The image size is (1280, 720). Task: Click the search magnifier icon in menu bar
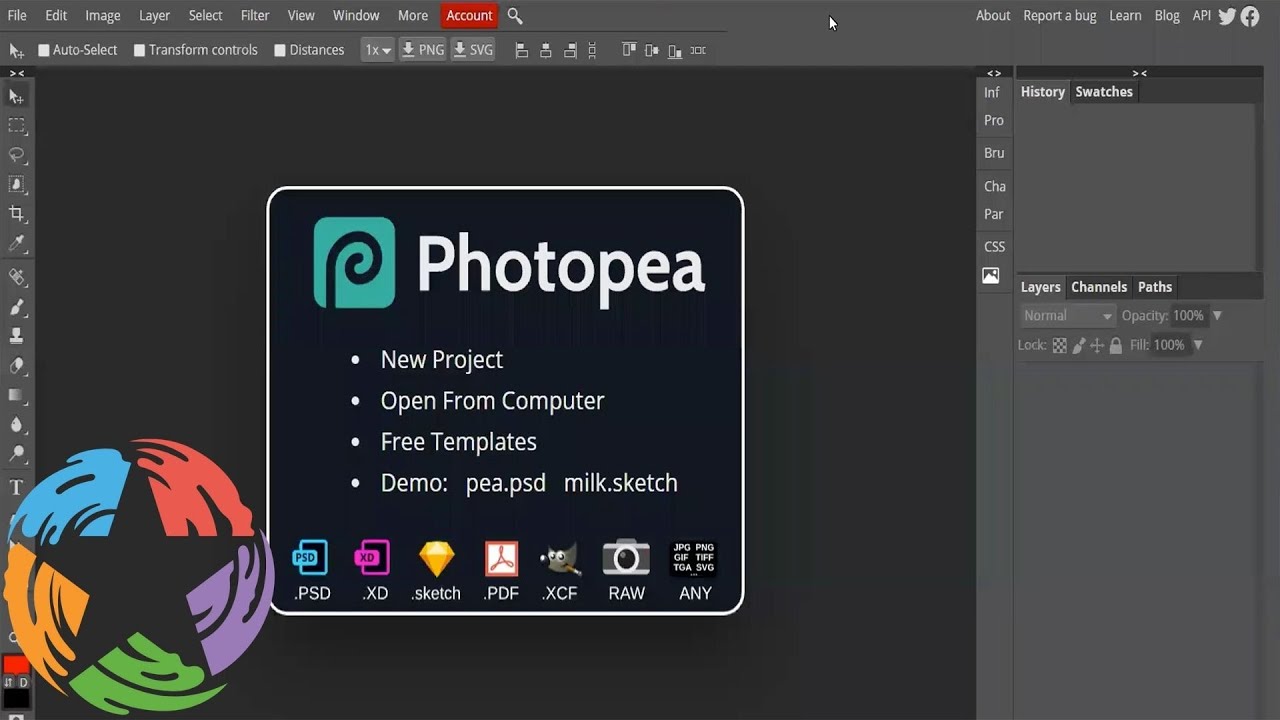pyautogui.click(x=515, y=16)
